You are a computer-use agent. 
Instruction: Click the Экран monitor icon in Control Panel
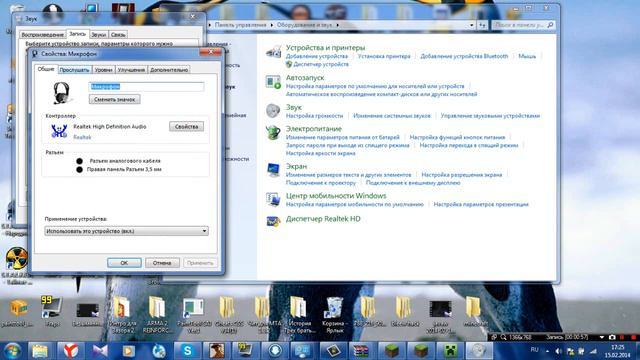(273, 170)
